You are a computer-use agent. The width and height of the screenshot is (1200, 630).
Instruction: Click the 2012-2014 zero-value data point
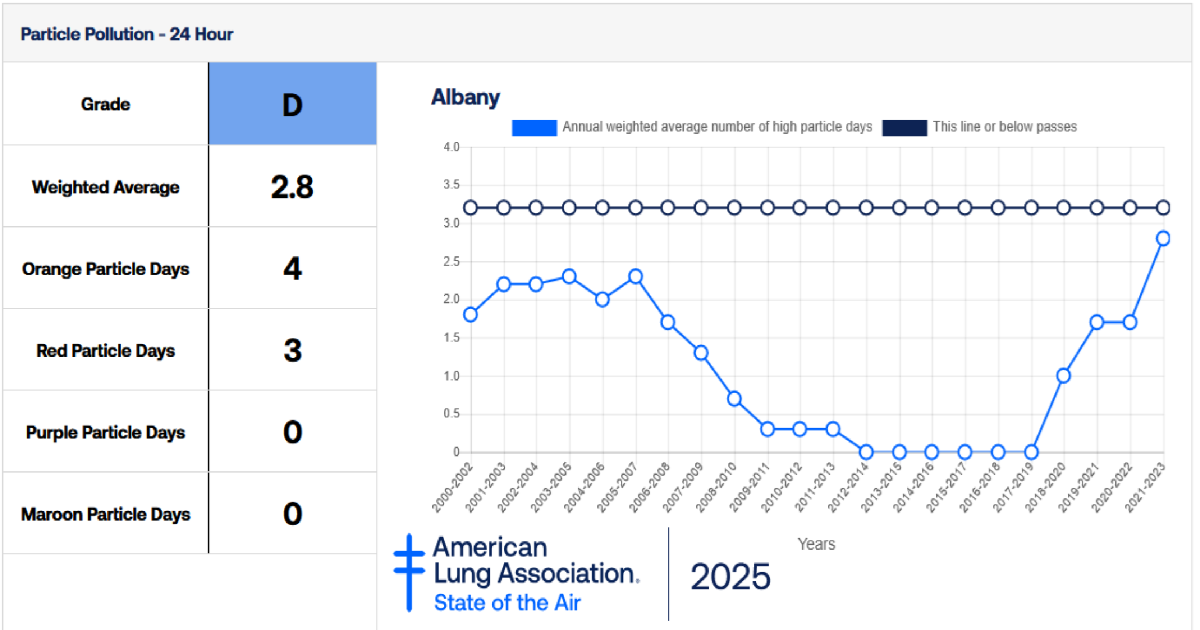click(x=866, y=452)
